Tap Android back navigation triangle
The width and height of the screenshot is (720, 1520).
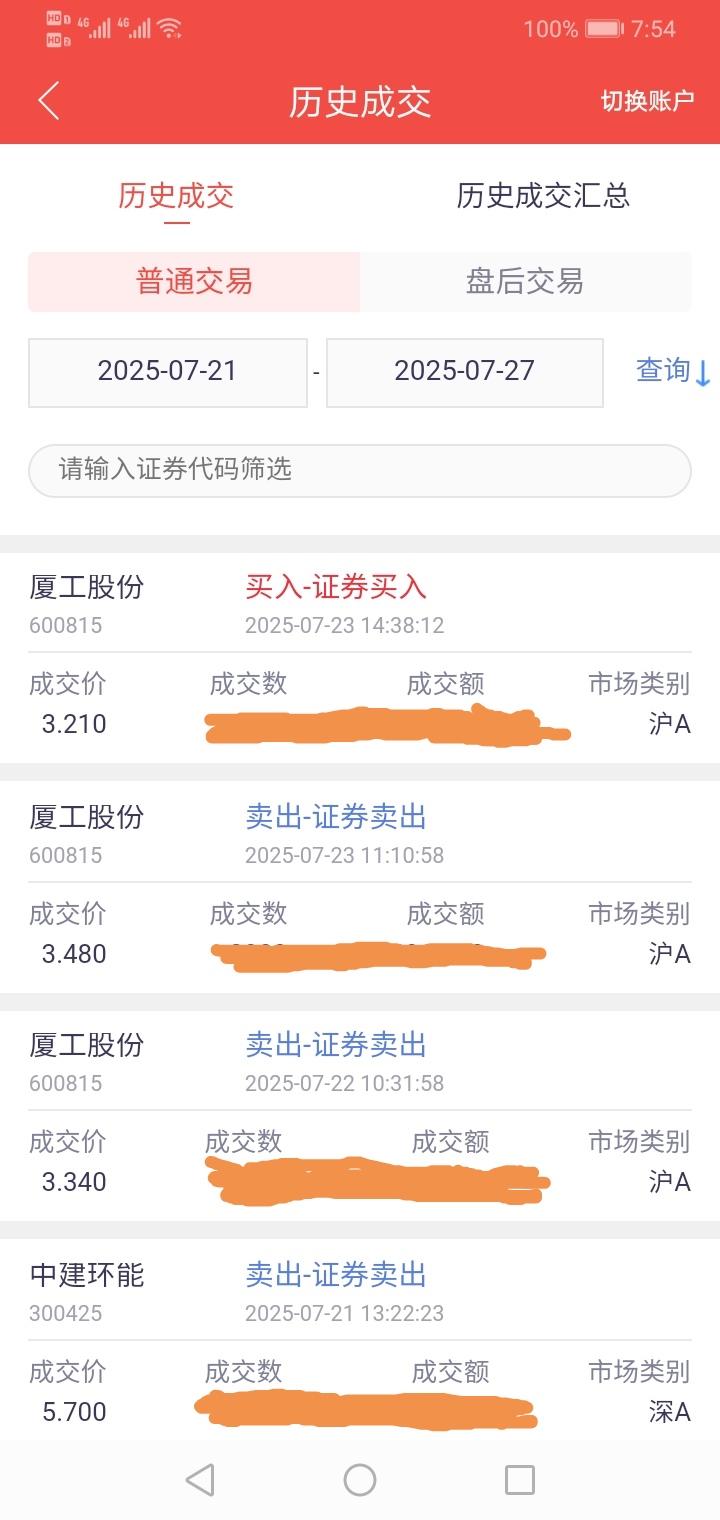[x=200, y=1479]
